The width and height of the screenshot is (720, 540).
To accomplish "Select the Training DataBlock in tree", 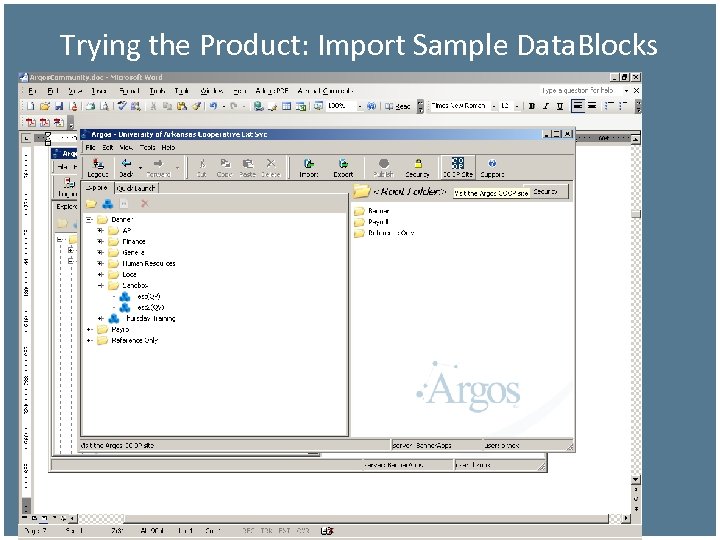I will tap(151, 319).
